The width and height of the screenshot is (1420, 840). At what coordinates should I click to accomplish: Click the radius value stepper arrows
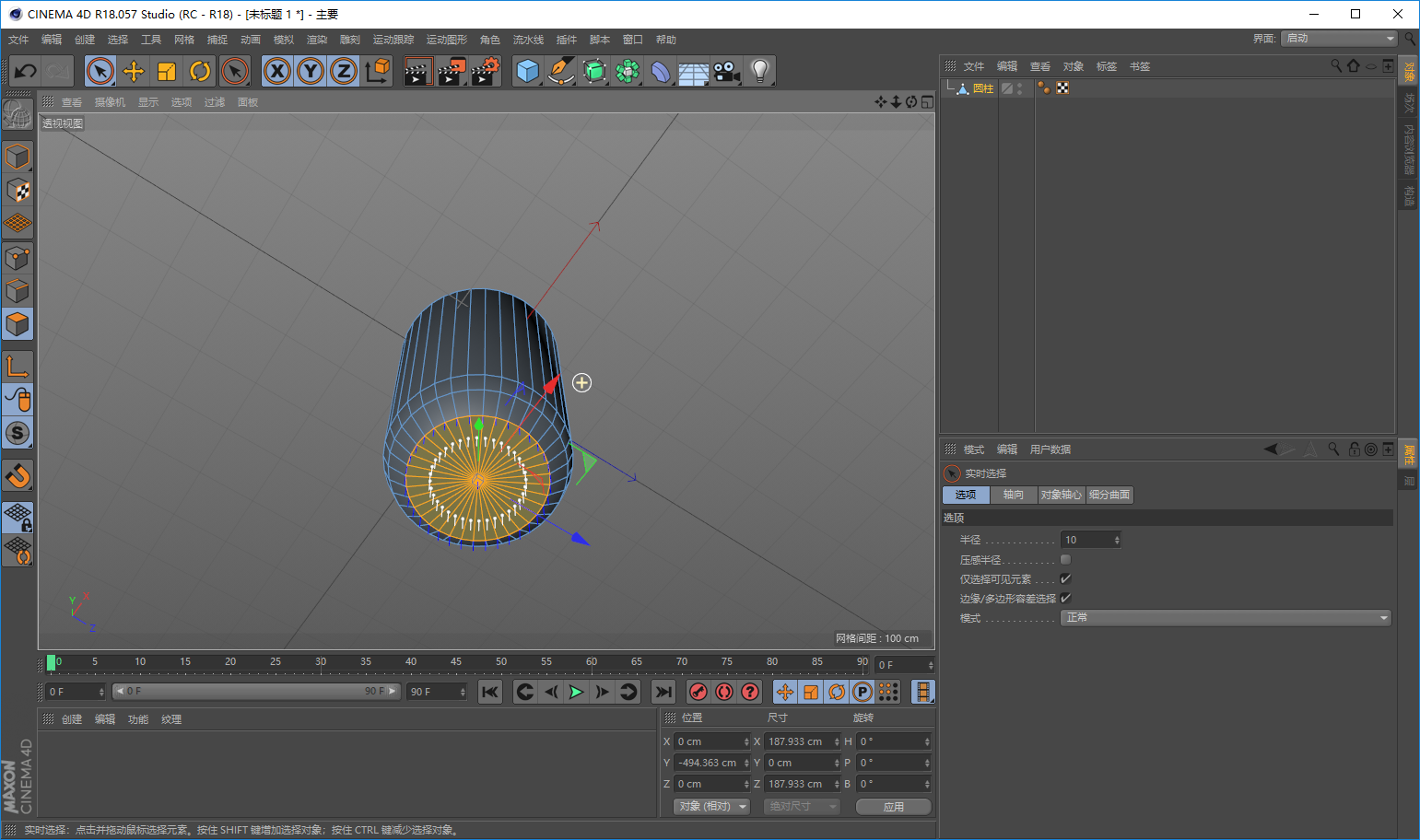click(1117, 540)
